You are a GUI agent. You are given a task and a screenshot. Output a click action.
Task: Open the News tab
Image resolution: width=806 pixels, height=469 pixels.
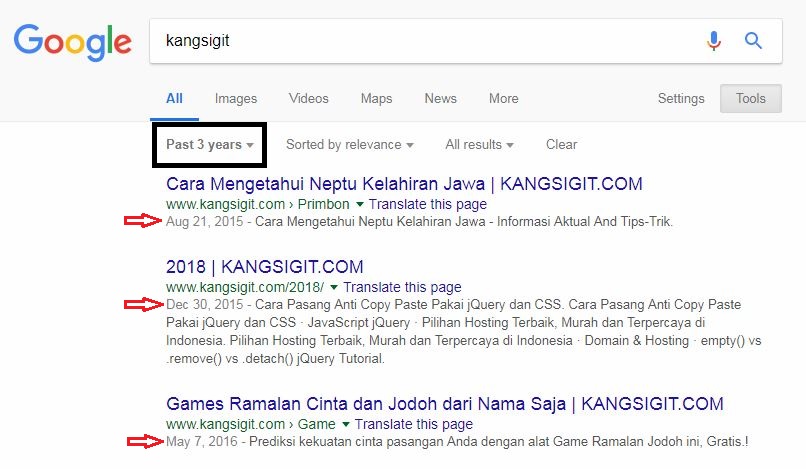coord(441,98)
